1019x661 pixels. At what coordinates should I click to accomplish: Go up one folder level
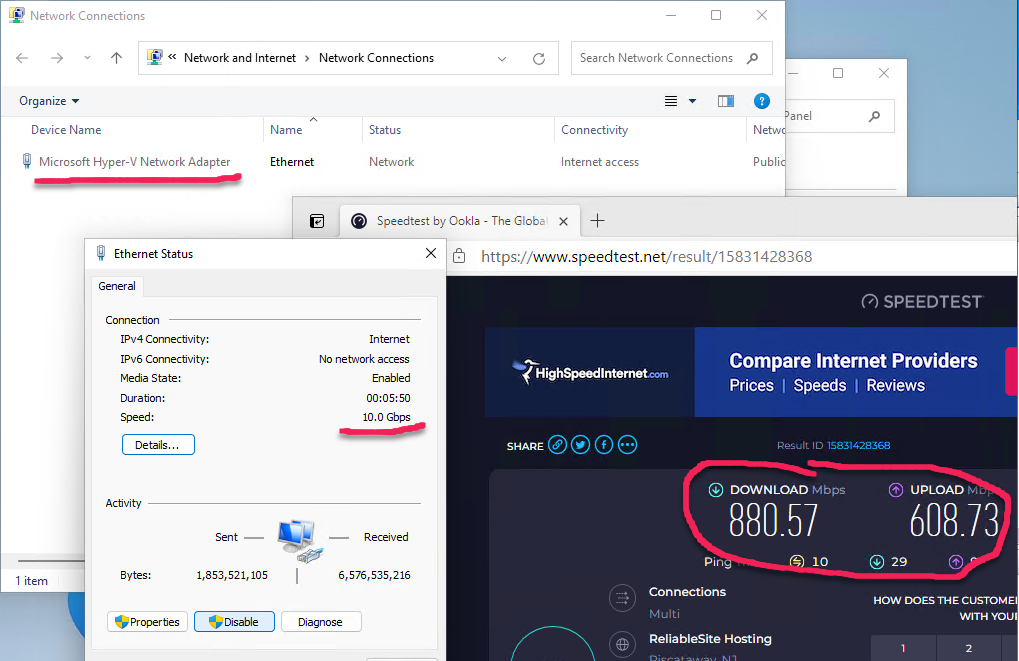point(116,58)
